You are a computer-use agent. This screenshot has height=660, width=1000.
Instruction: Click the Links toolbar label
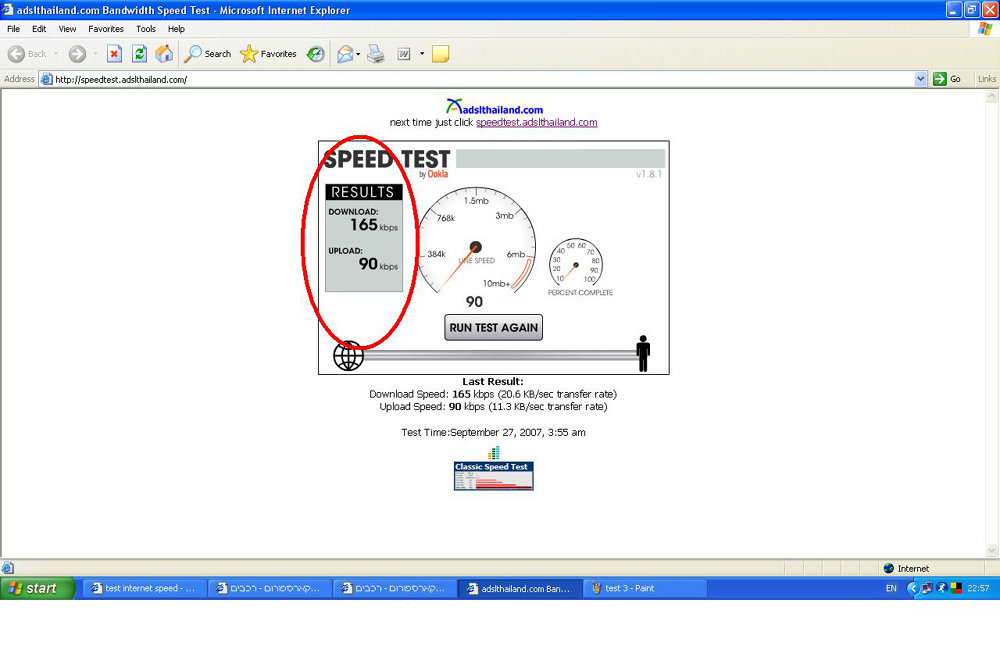point(987,79)
